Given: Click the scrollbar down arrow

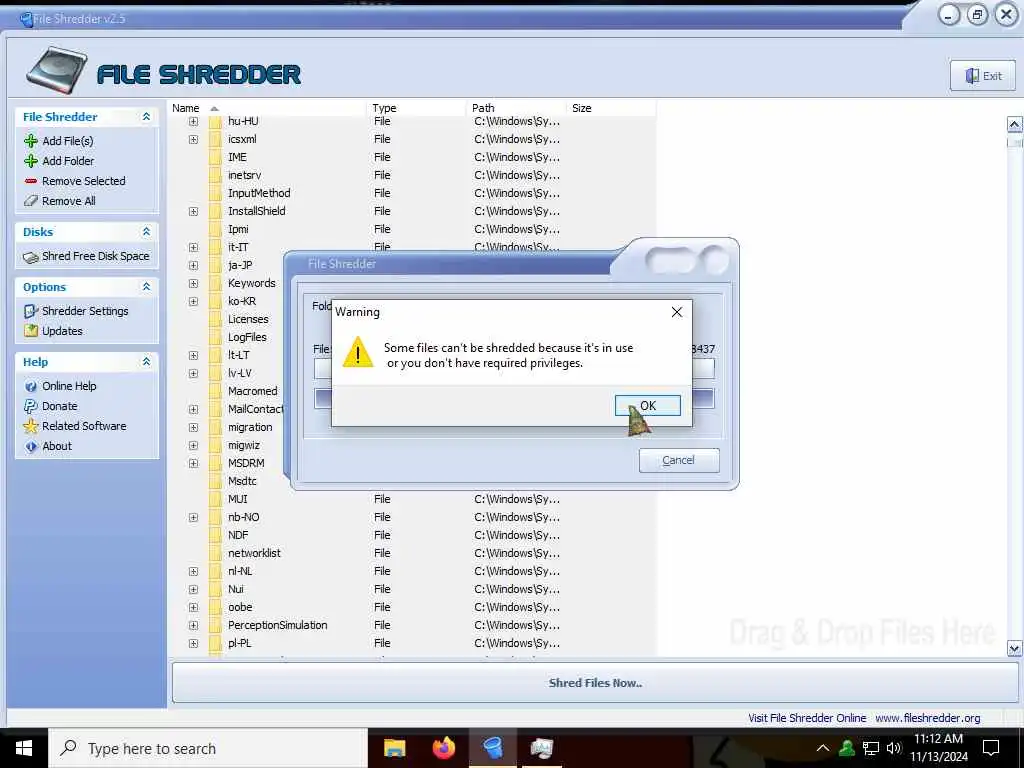Looking at the screenshot, I should tap(1014, 648).
